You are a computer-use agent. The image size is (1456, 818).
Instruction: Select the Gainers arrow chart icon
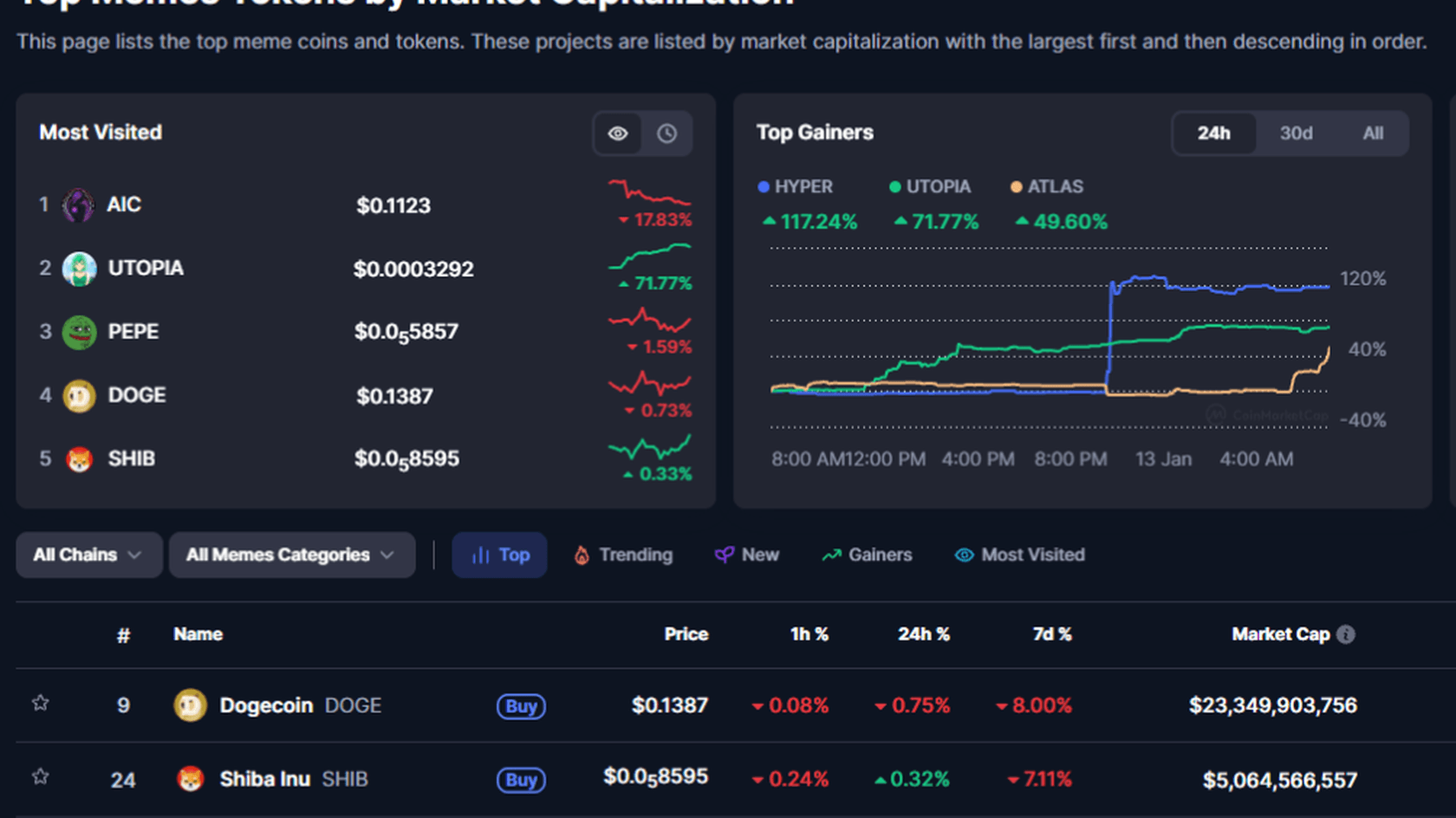point(832,555)
